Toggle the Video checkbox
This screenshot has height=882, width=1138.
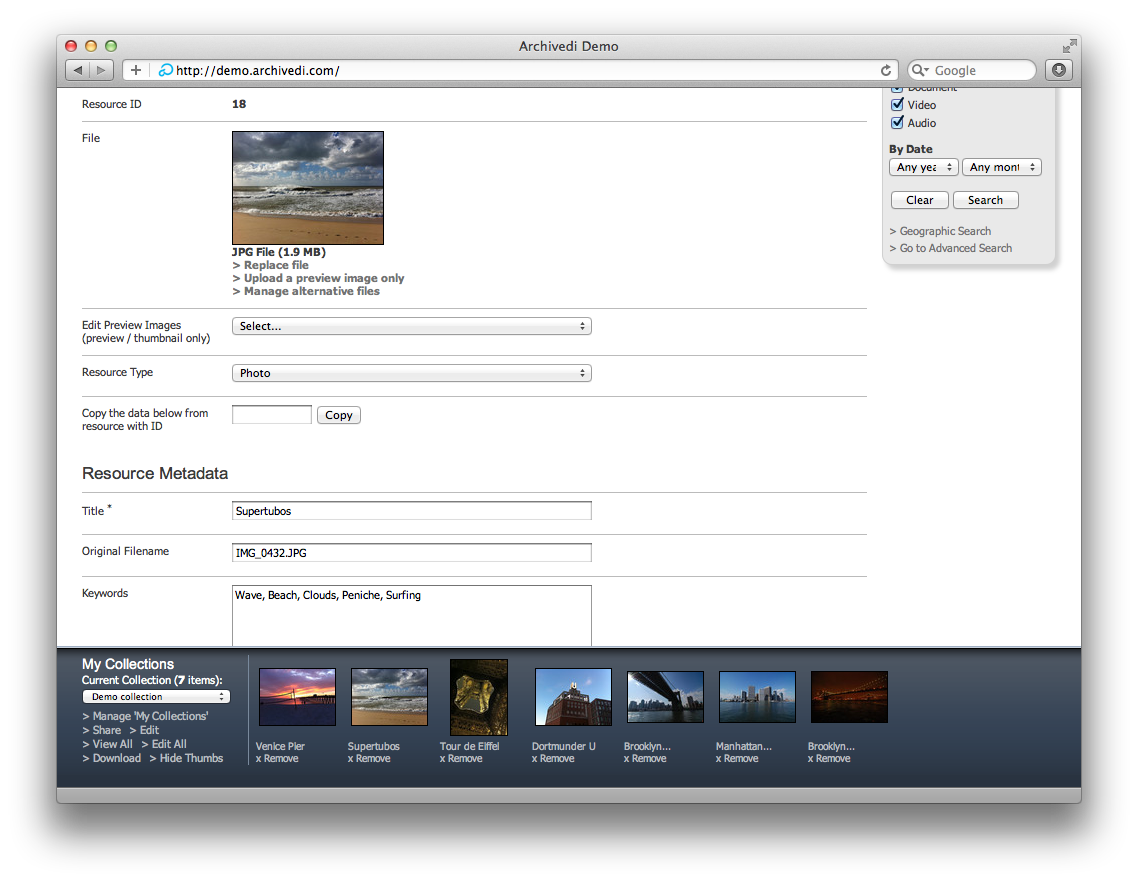pyautogui.click(x=898, y=105)
